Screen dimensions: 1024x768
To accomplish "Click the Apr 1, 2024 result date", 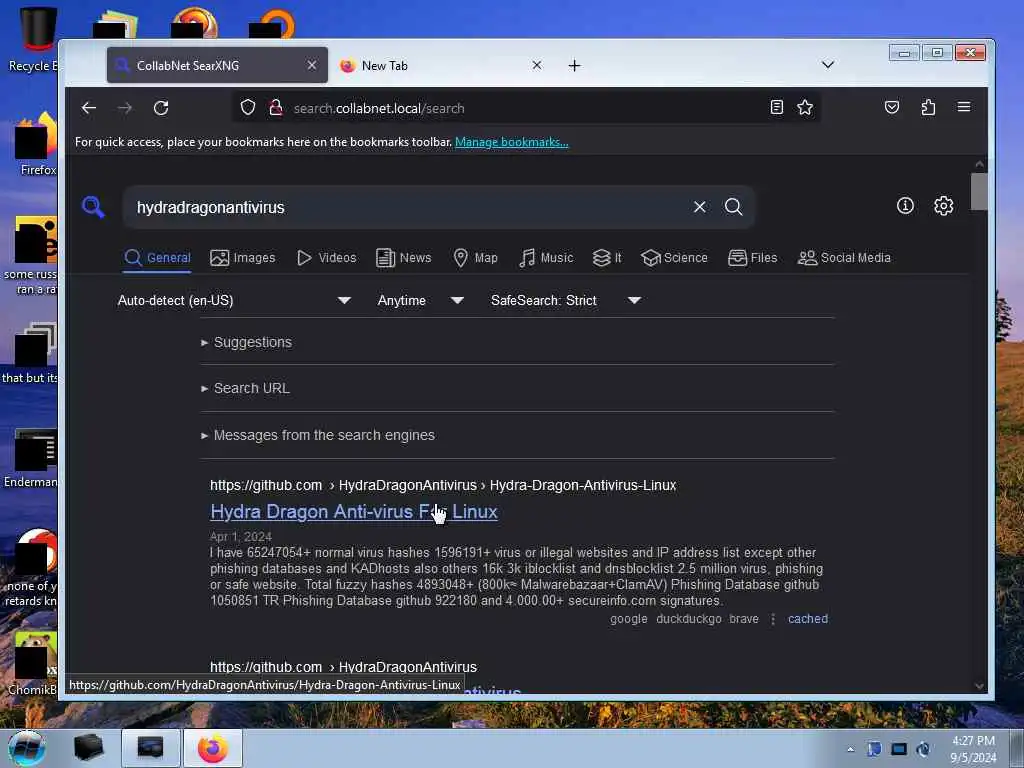I will tap(240, 536).
